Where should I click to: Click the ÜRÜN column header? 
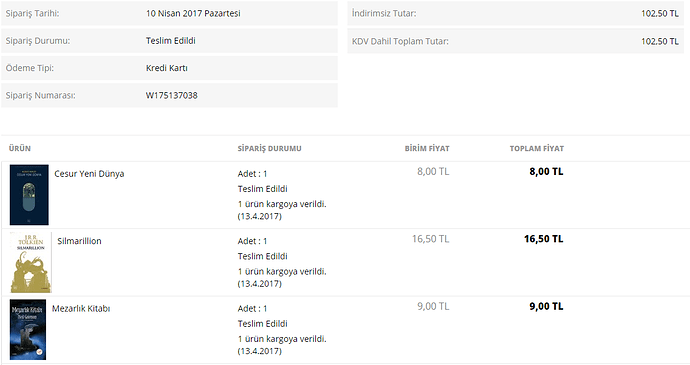(20, 148)
